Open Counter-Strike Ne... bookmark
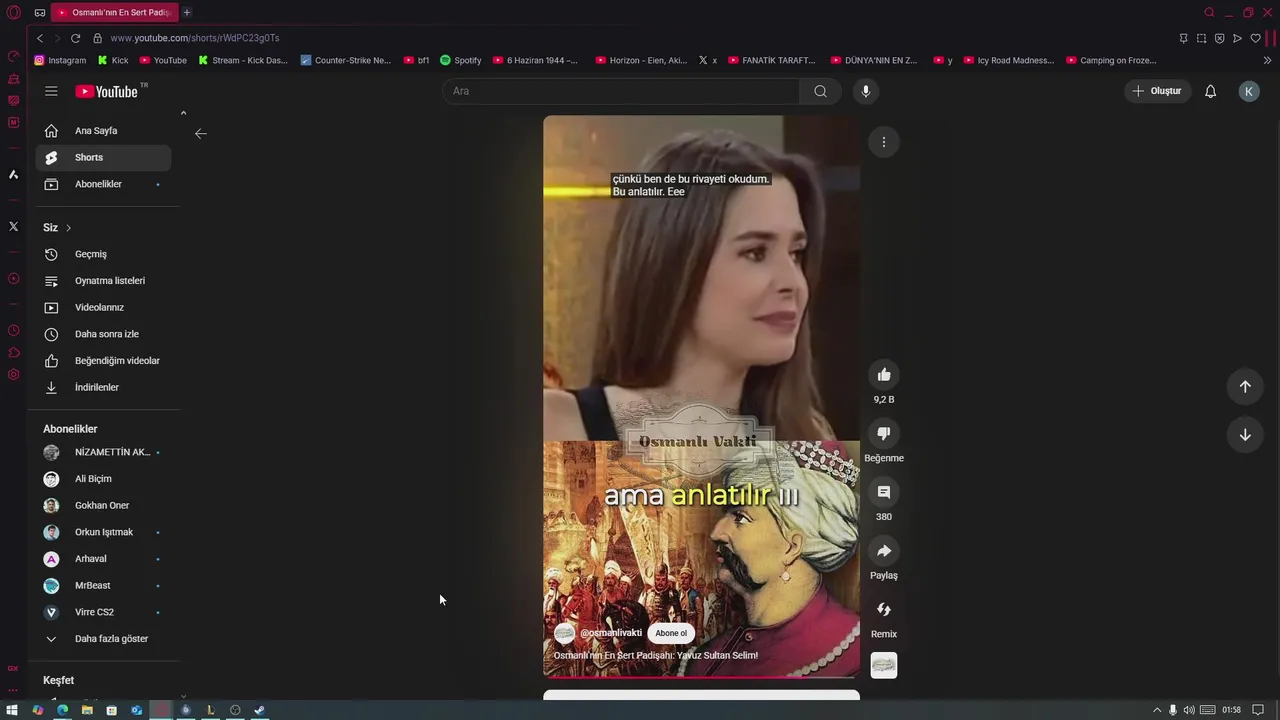 (346, 60)
